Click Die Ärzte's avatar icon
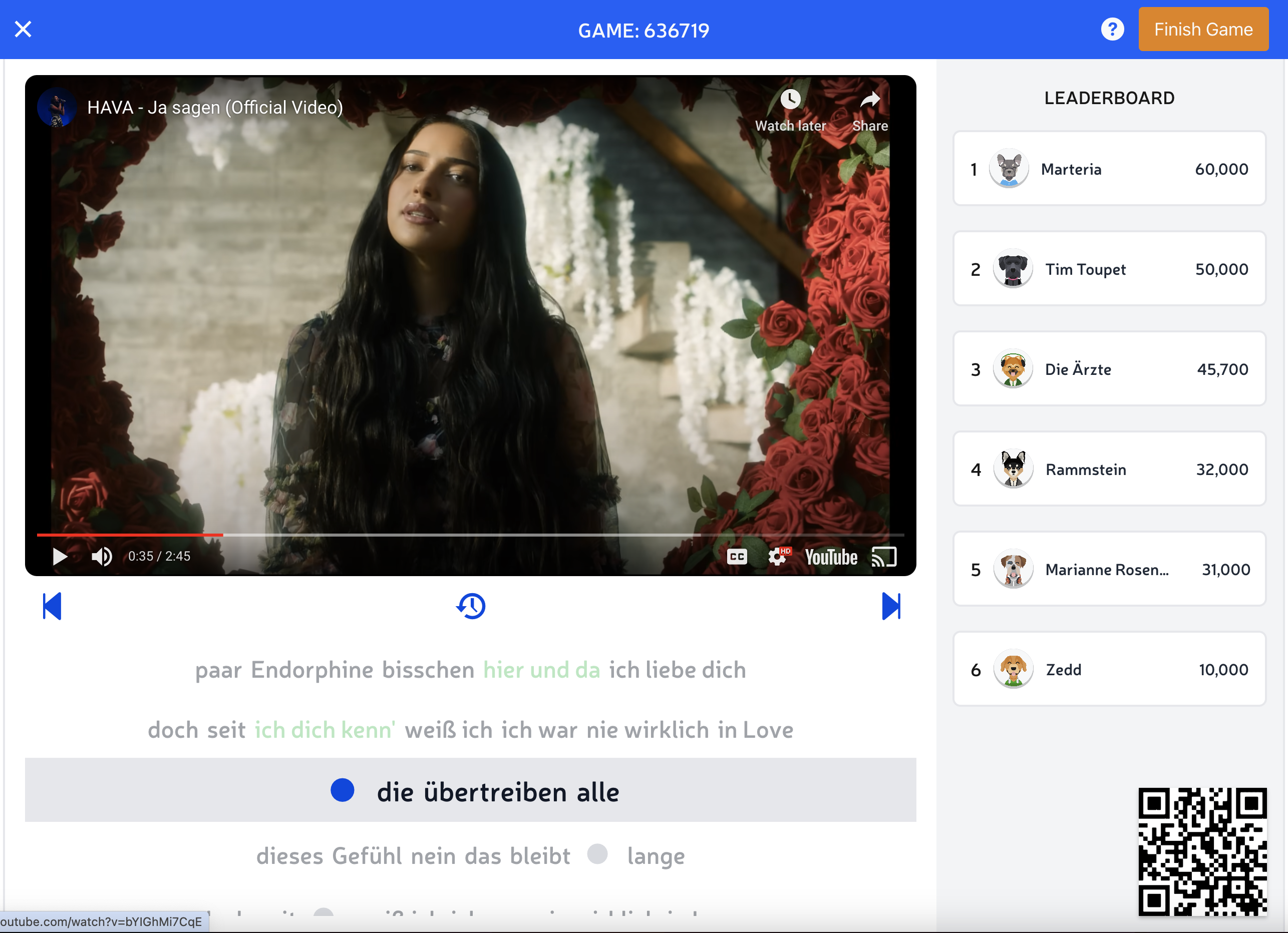1288x933 pixels. pos(1013,369)
